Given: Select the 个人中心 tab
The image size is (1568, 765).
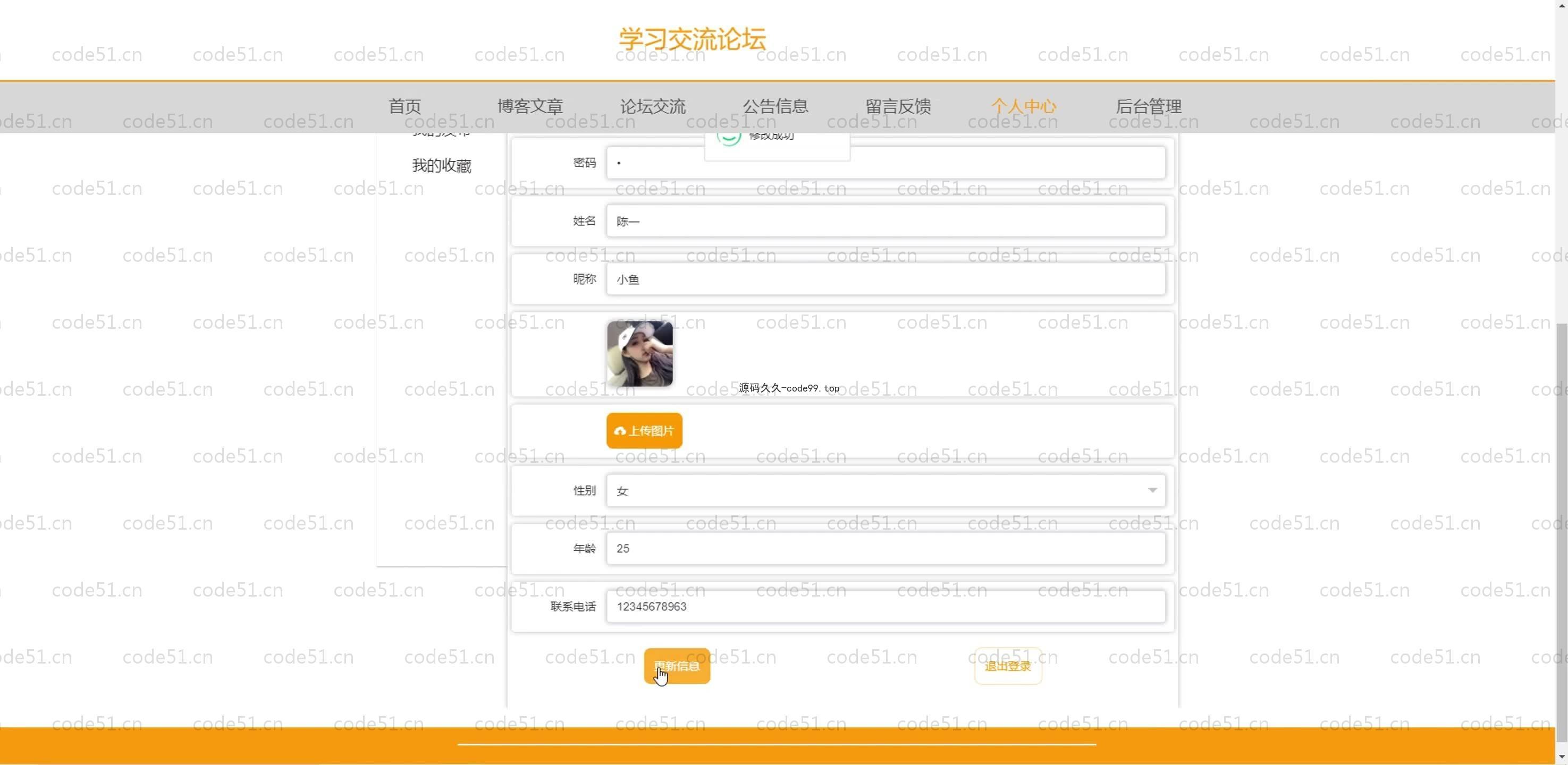Looking at the screenshot, I should tap(1023, 106).
